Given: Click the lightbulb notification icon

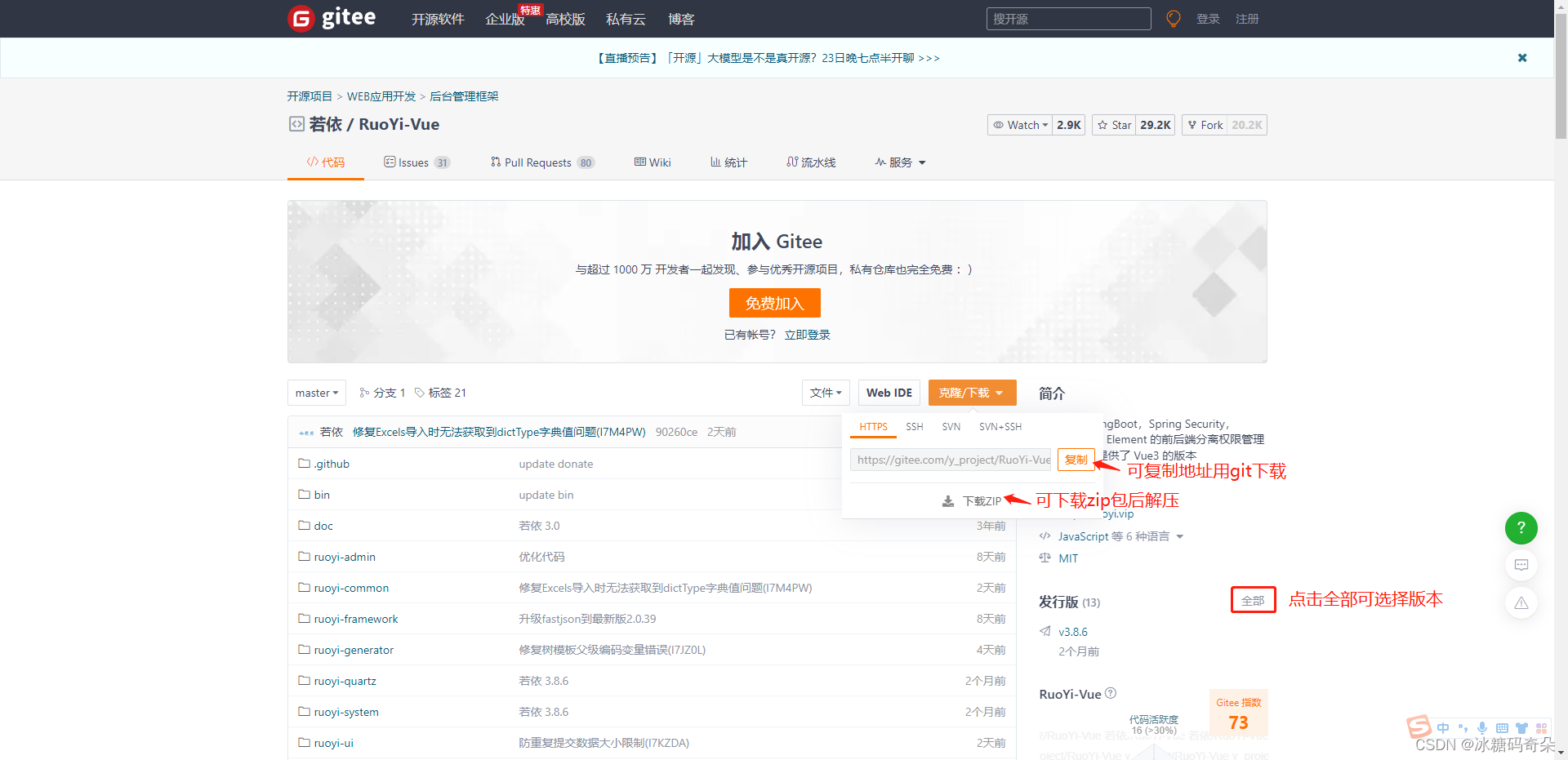Looking at the screenshot, I should (x=1174, y=19).
